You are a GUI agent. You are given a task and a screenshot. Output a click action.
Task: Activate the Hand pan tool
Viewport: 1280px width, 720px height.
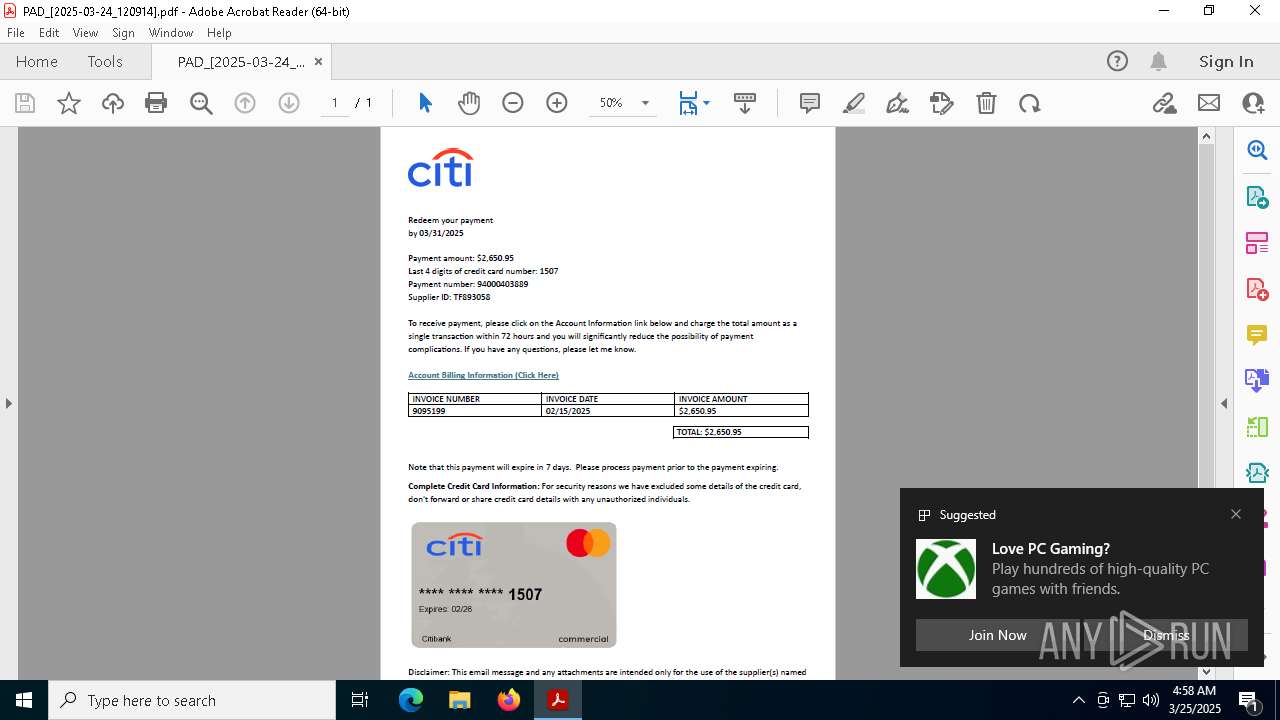469,103
